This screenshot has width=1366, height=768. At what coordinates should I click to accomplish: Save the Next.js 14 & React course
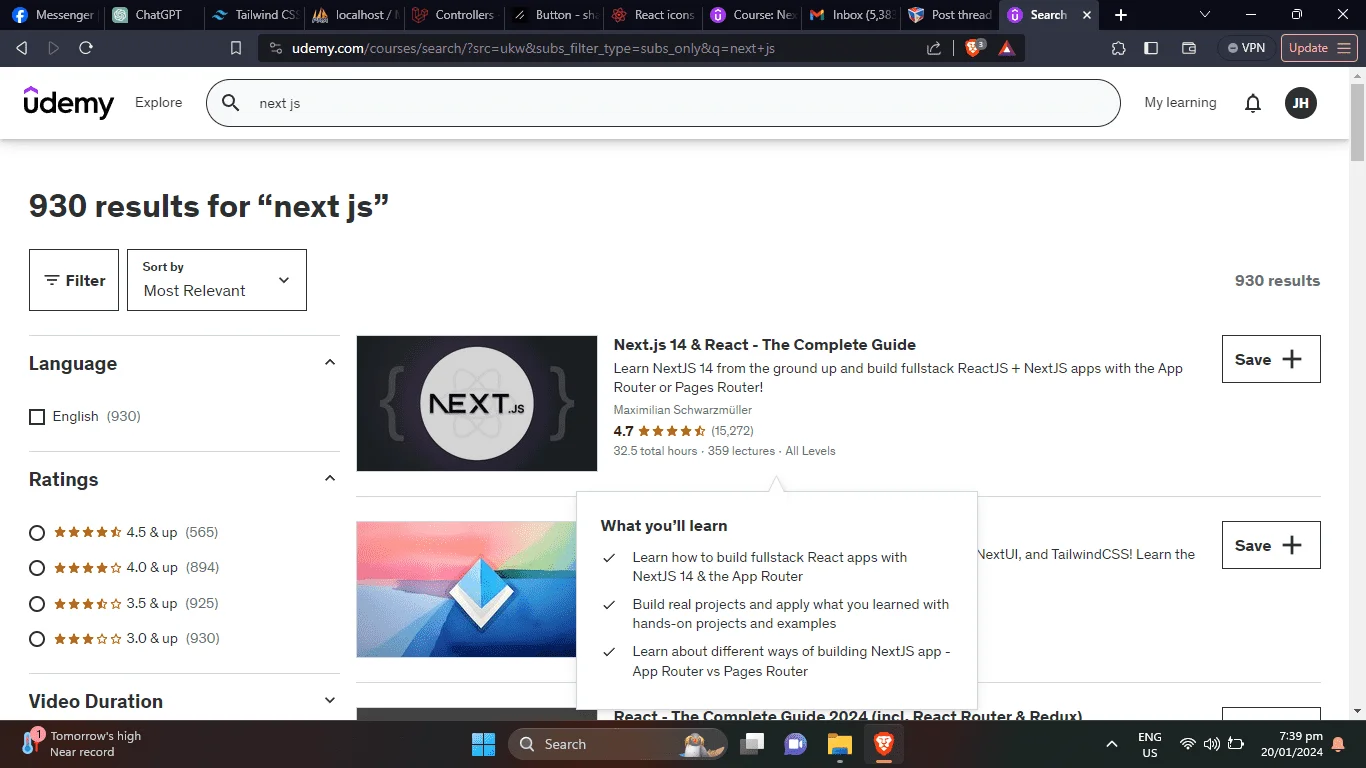coord(1271,359)
